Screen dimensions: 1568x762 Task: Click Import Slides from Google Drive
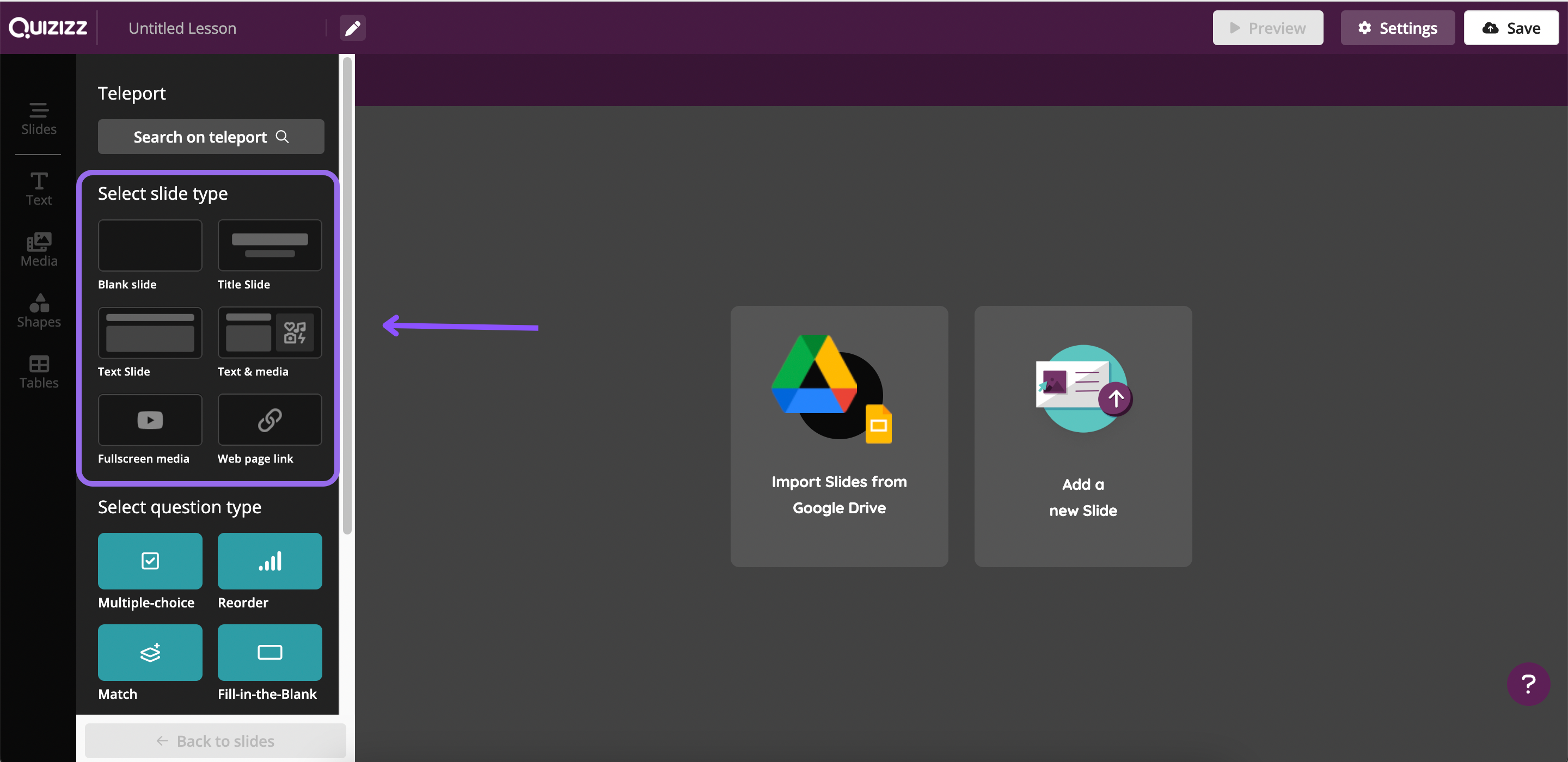click(x=838, y=436)
